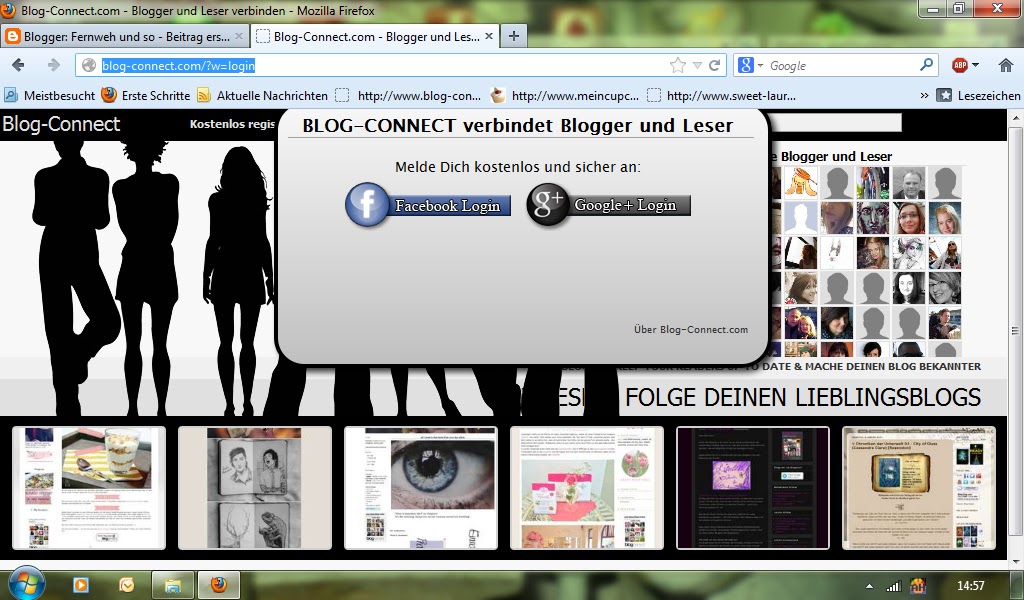Go forward with the browser forward arrow
This screenshot has height=600, width=1024.
coord(53,65)
